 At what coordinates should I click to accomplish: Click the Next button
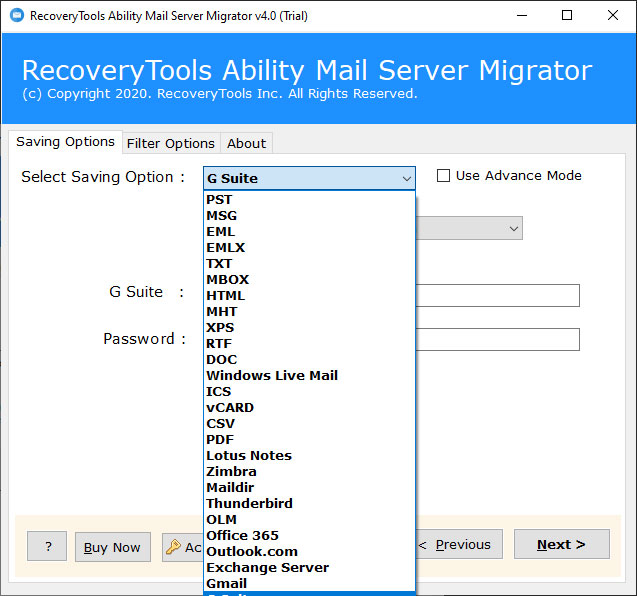[561, 544]
